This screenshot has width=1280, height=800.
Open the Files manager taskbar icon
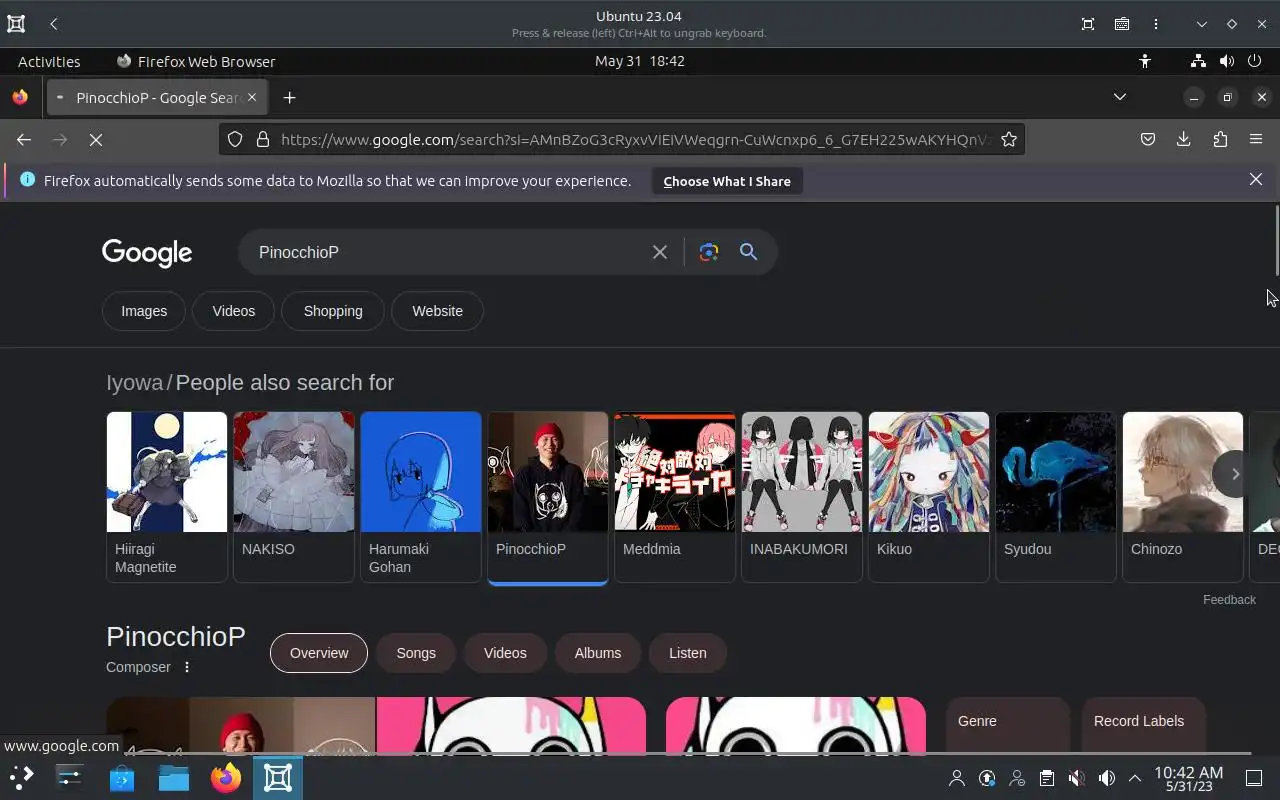click(x=174, y=777)
